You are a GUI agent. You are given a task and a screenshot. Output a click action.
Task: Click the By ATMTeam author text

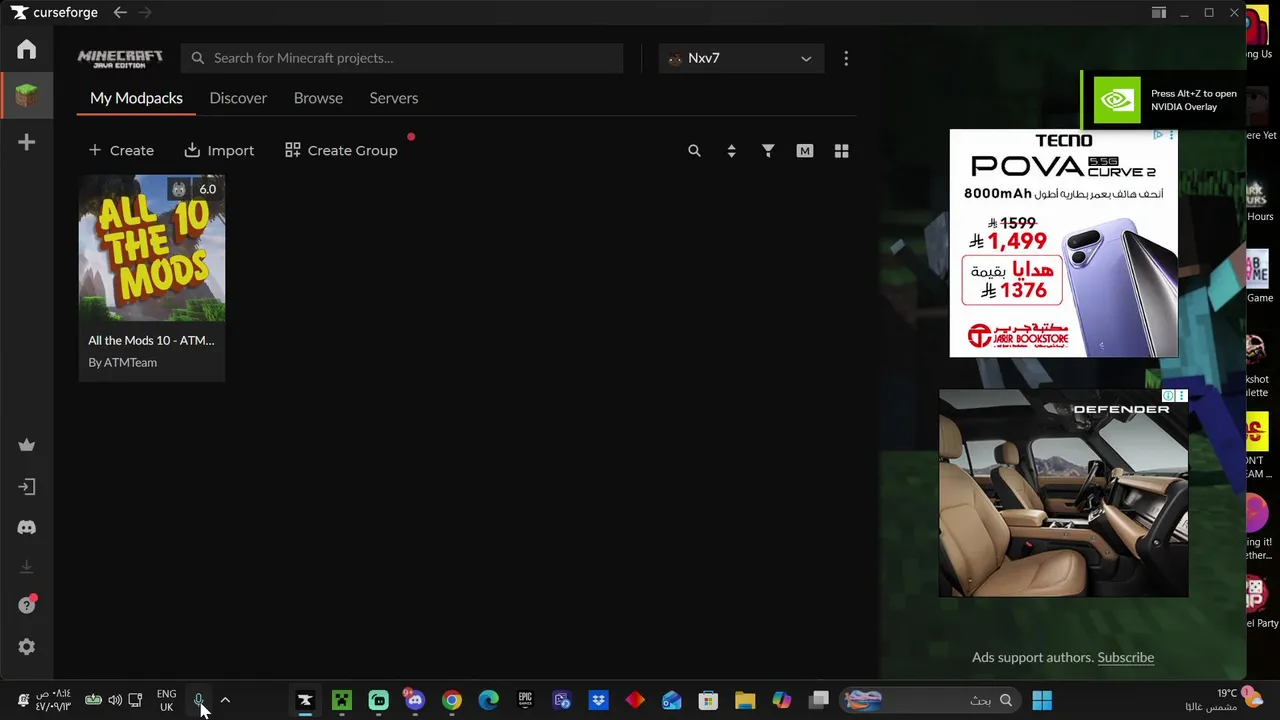[123, 362]
